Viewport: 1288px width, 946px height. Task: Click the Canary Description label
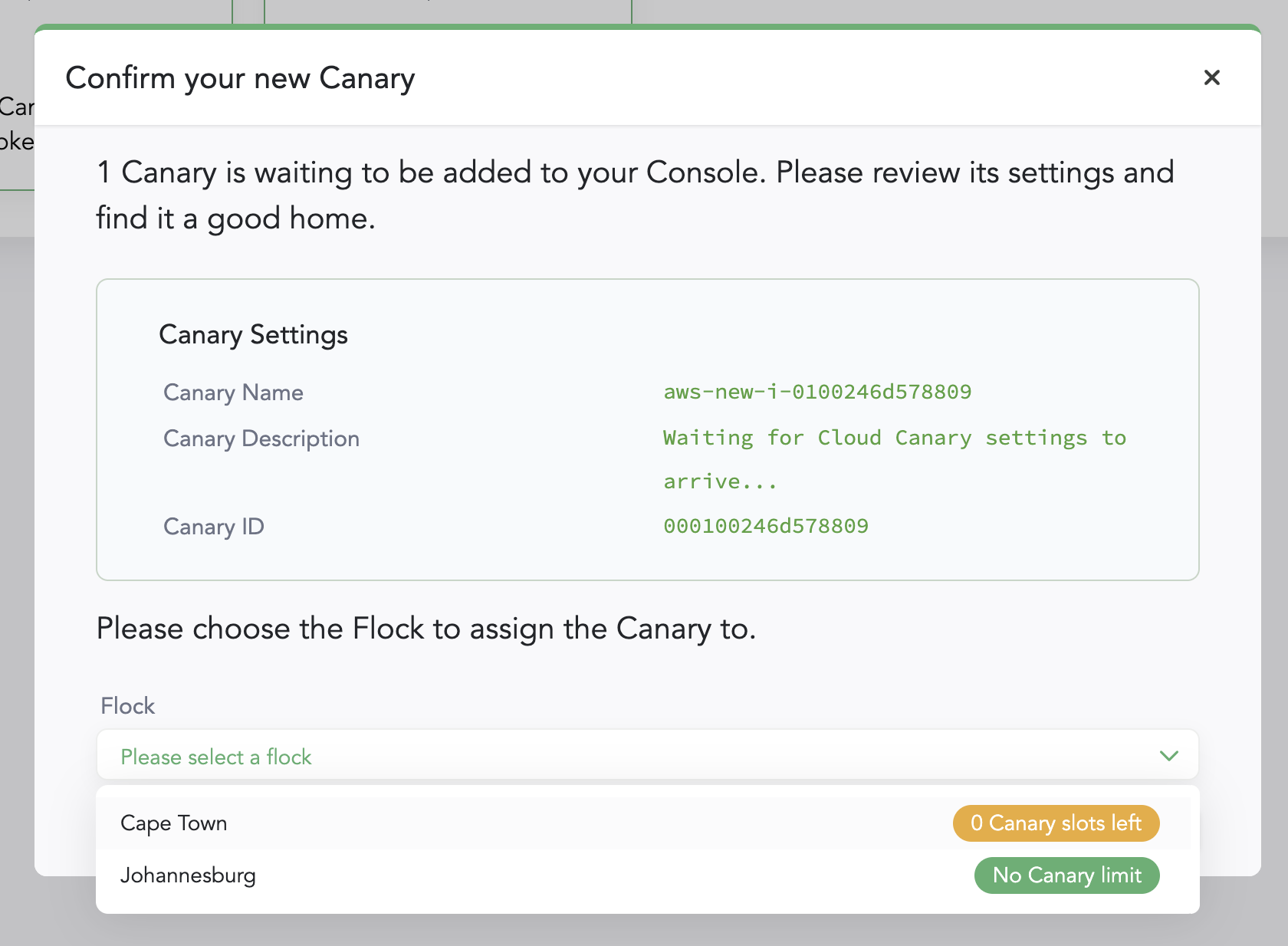pyautogui.click(x=261, y=439)
